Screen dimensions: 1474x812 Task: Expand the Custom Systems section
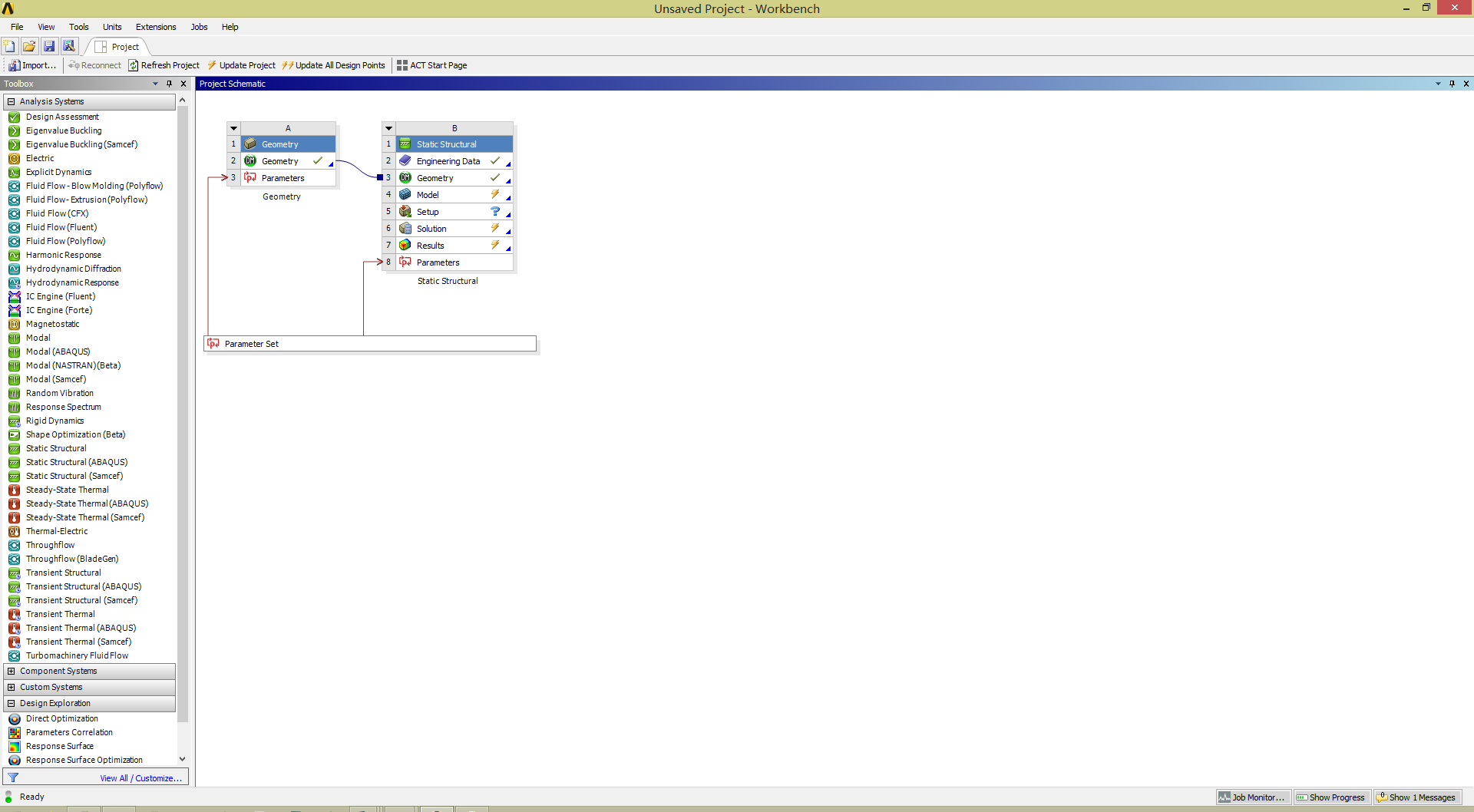click(x=11, y=687)
